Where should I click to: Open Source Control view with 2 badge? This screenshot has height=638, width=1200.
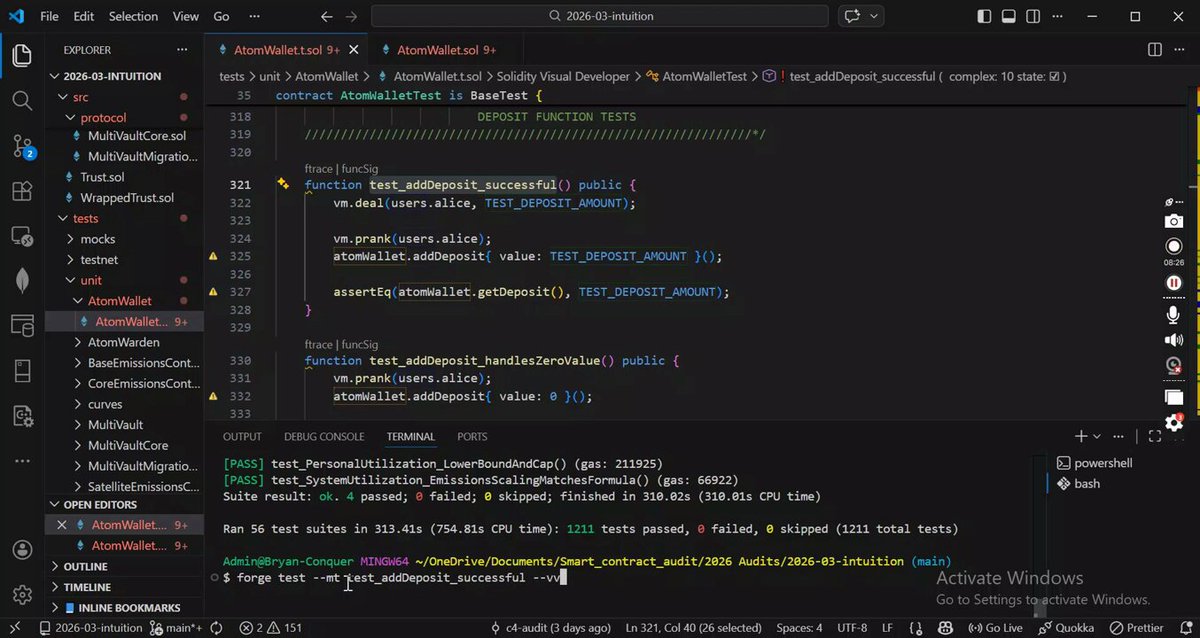click(x=22, y=146)
